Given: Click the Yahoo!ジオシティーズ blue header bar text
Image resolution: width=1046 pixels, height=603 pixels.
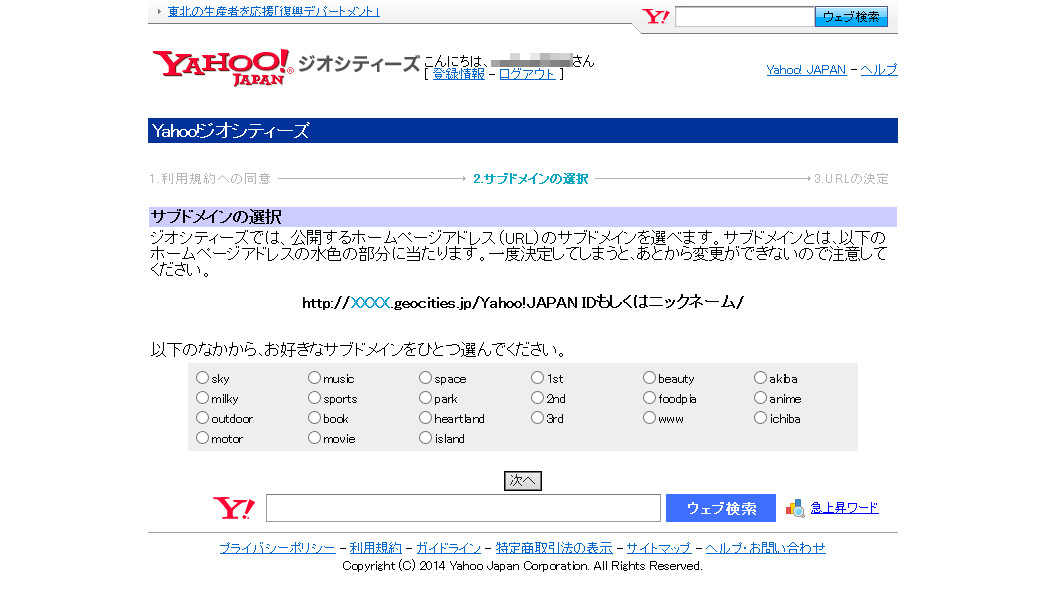Looking at the screenshot, I should click(230, 131).
